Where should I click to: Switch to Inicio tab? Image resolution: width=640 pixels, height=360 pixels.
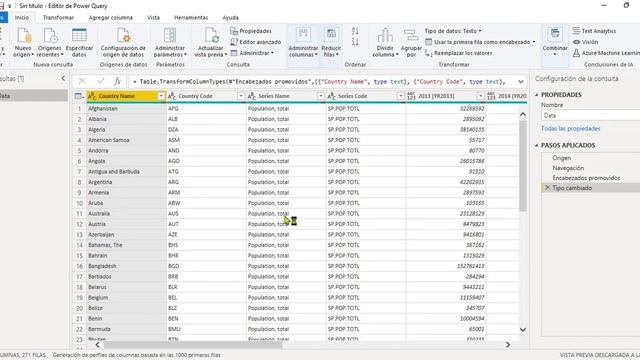[x=22, y=18]
